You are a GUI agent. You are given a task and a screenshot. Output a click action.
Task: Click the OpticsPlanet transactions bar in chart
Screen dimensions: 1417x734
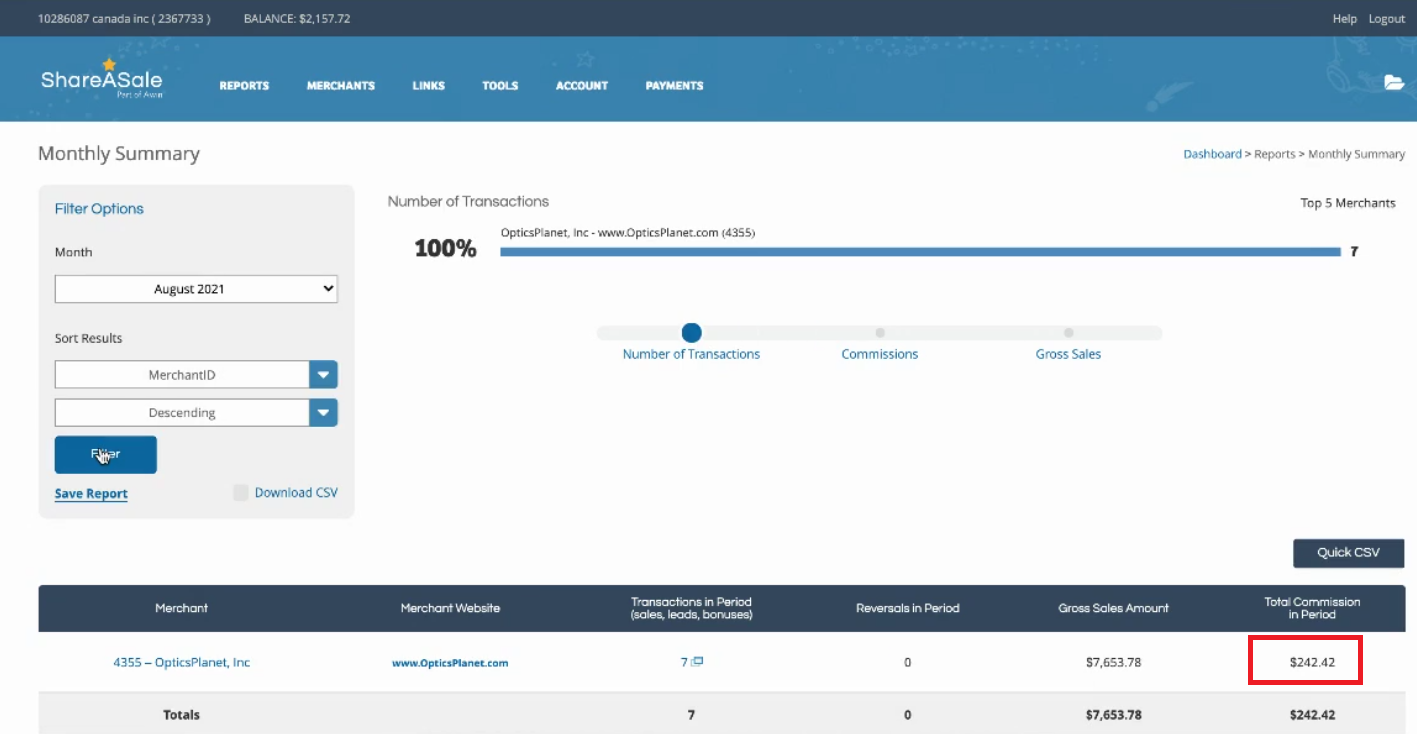tap(920, 252)
